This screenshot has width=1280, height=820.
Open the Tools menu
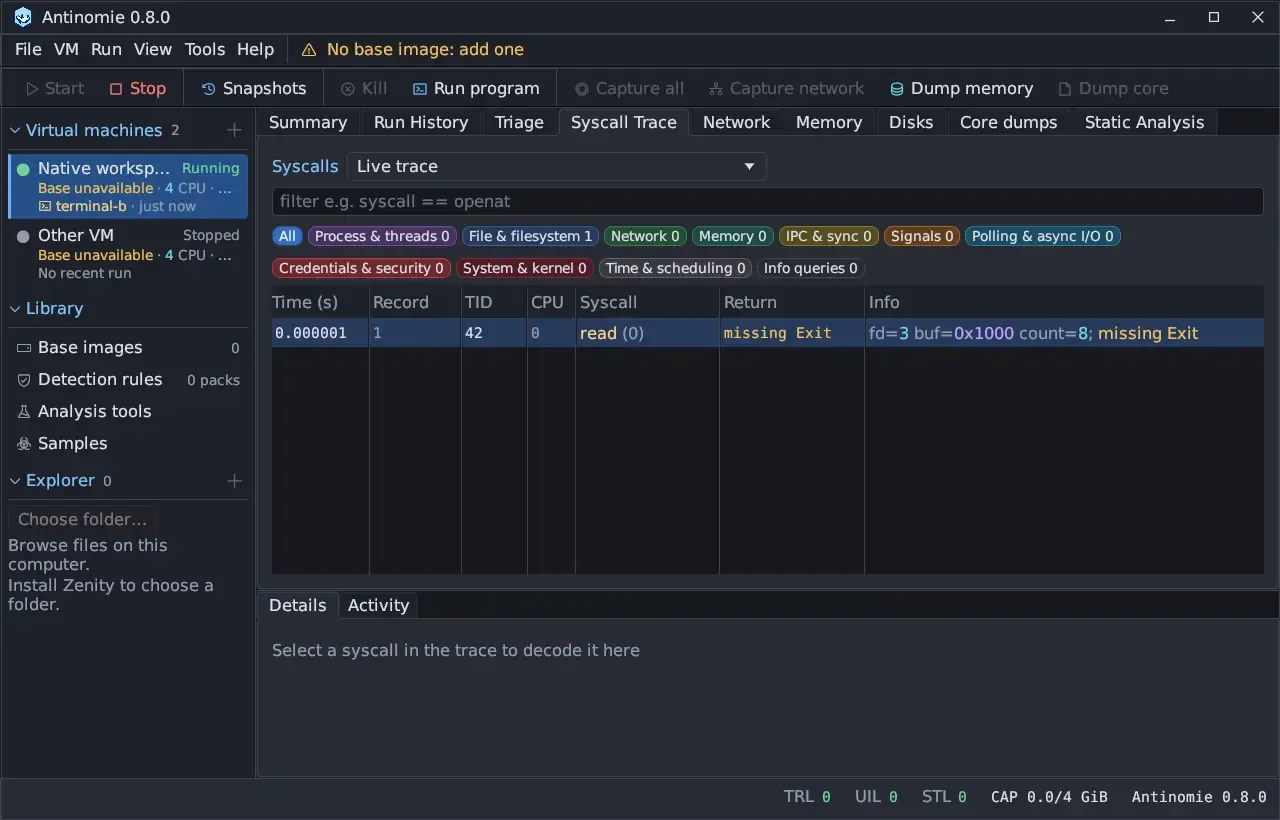point(205,50)
